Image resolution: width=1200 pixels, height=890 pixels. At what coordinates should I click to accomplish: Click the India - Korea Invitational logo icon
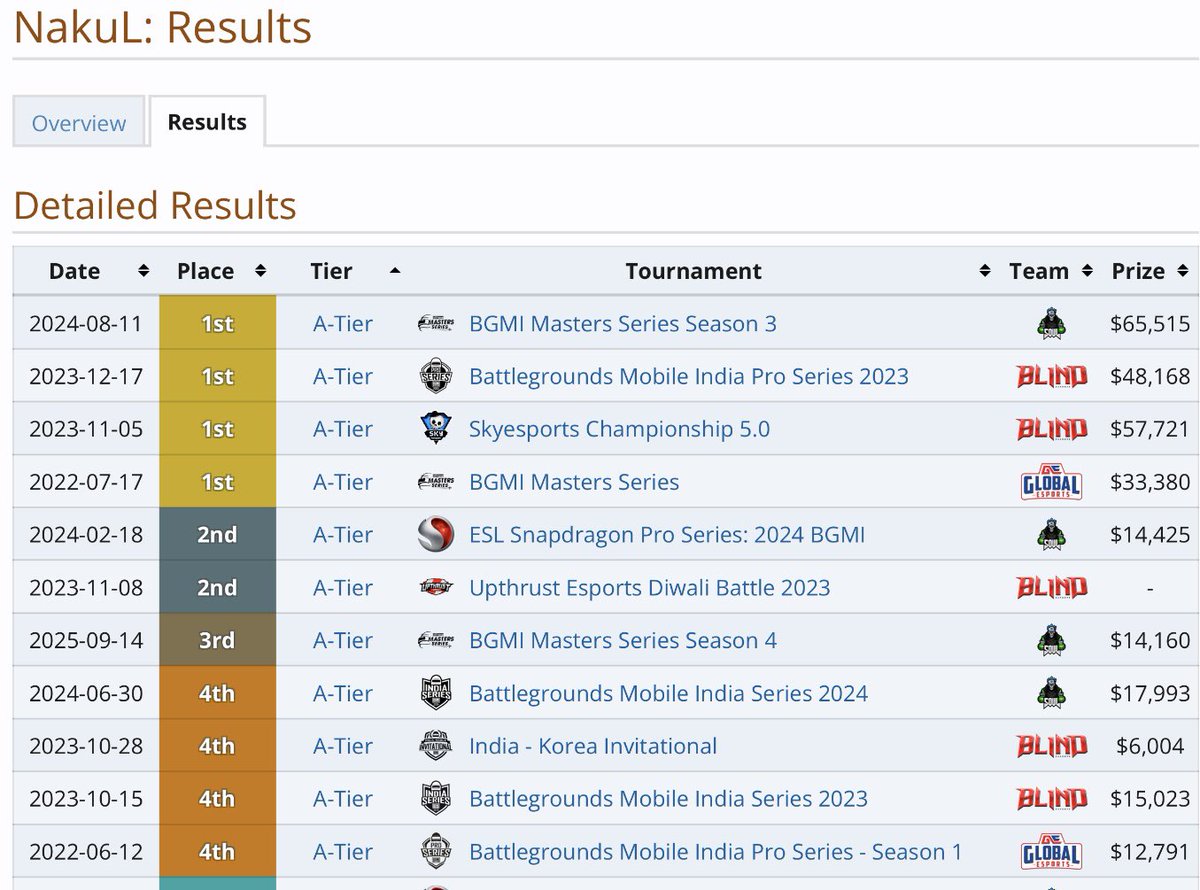[x=436, y=746]
